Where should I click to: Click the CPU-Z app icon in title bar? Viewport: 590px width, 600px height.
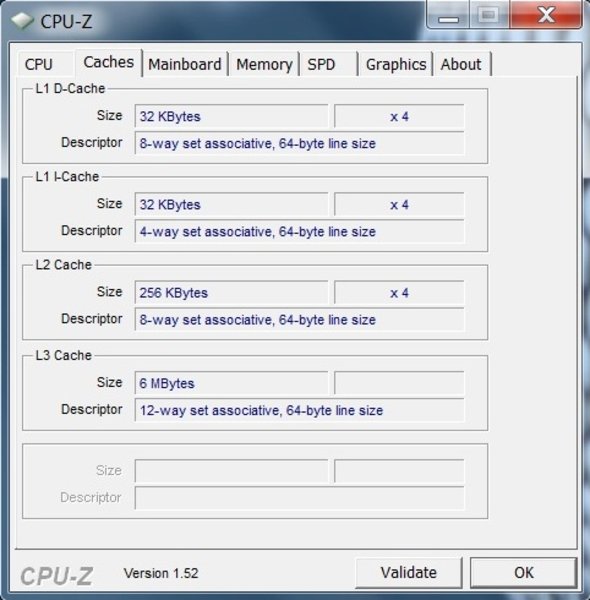(x=22, y=20)
